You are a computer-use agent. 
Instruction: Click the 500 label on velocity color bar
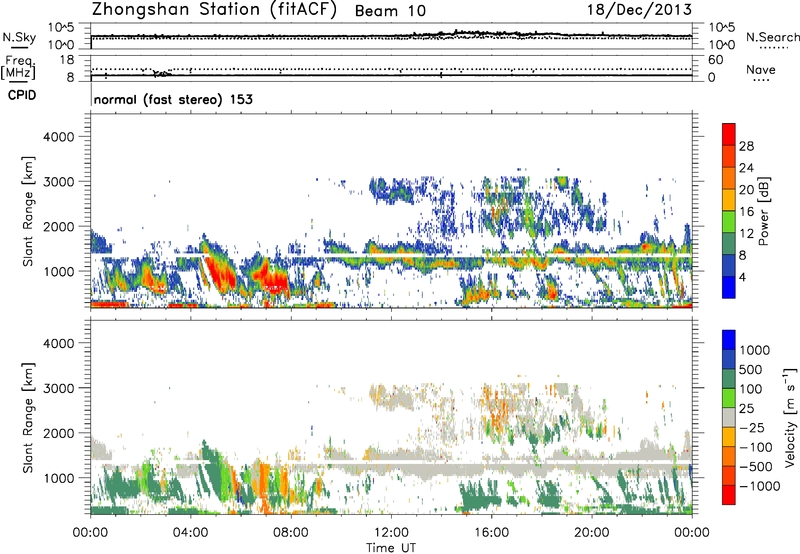point(750,369)
